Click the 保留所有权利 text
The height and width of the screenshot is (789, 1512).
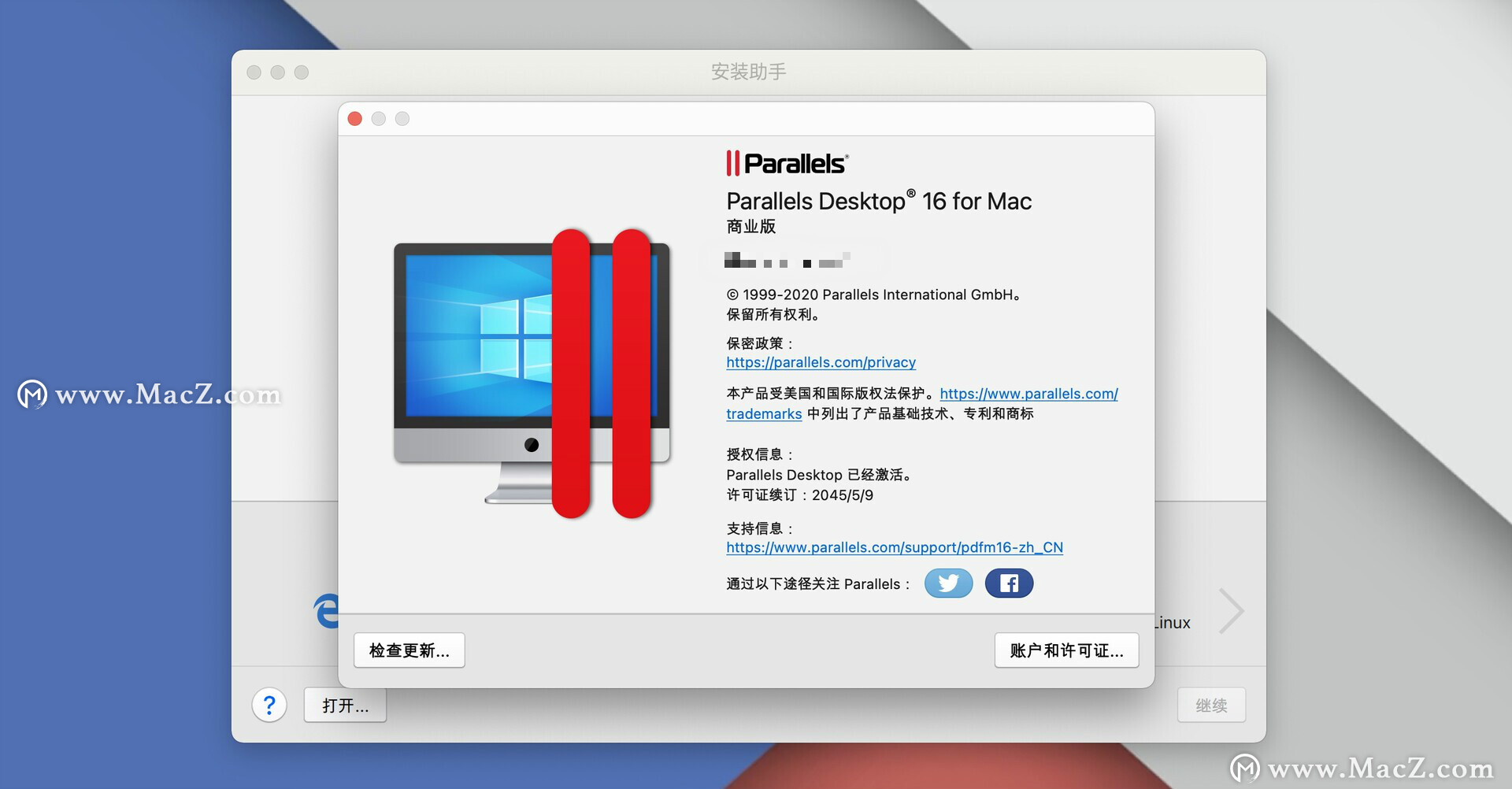point(773,314)
